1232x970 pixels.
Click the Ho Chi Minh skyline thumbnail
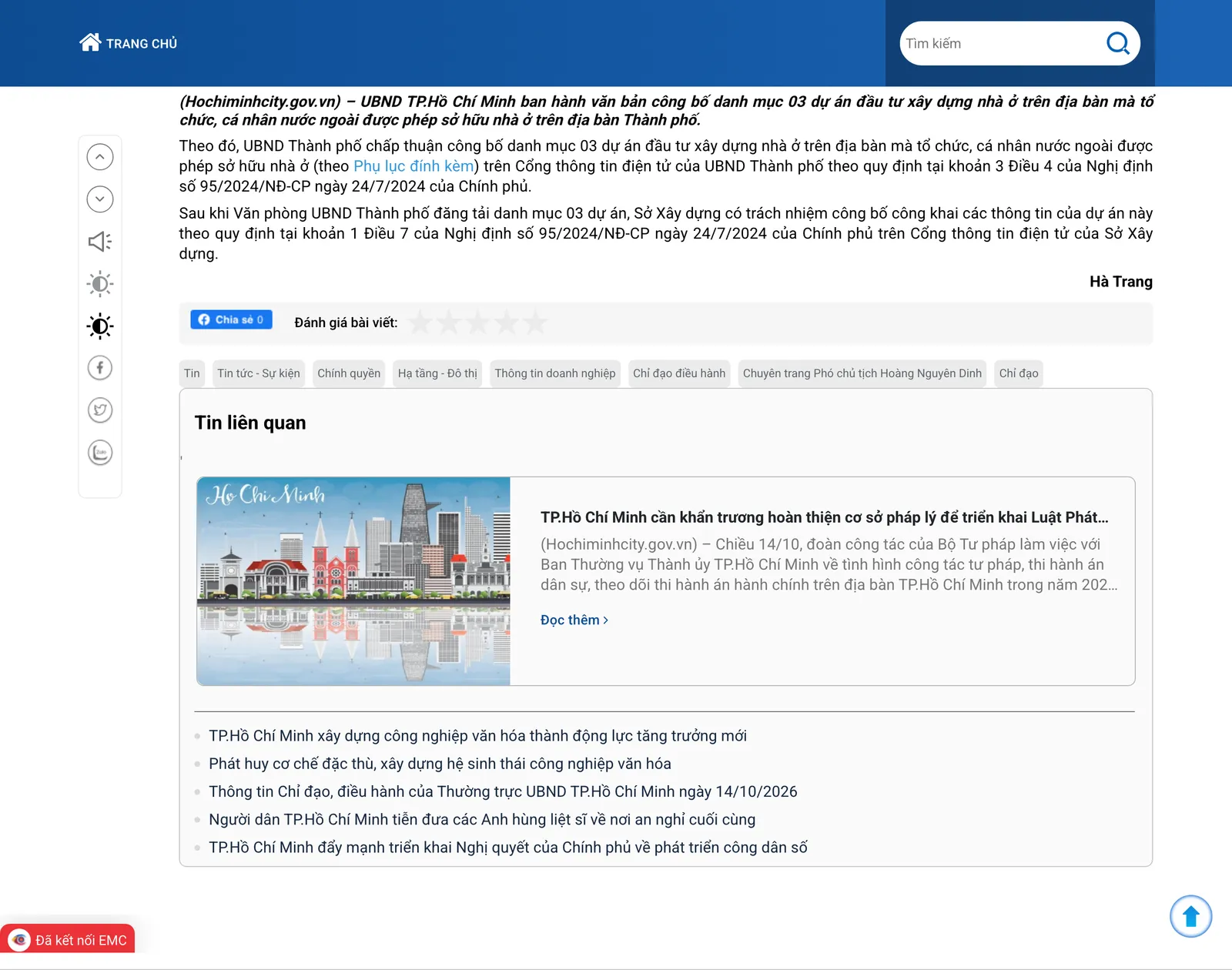[x=353, y=581]
